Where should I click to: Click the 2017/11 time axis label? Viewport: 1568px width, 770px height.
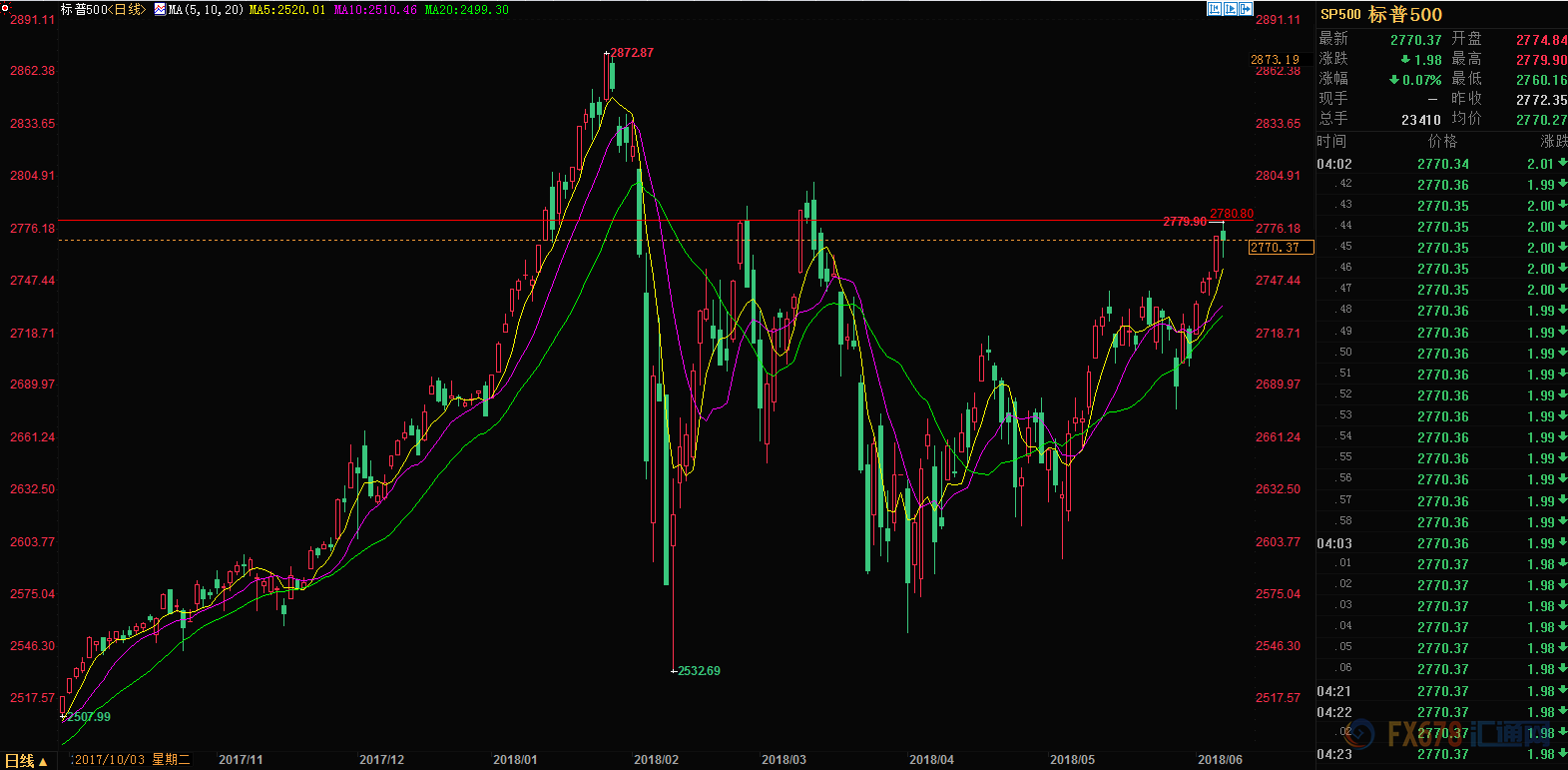241,760
